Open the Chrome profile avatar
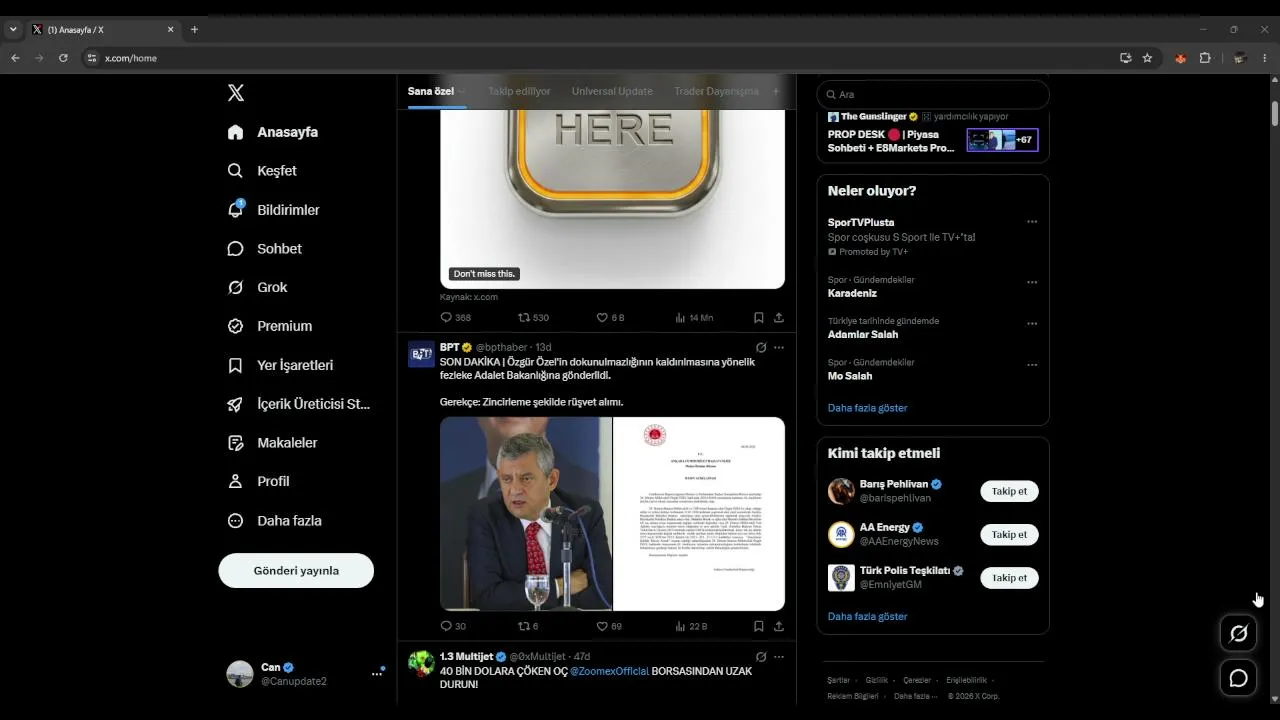 pyautogui.click(x=1240, y=58)
